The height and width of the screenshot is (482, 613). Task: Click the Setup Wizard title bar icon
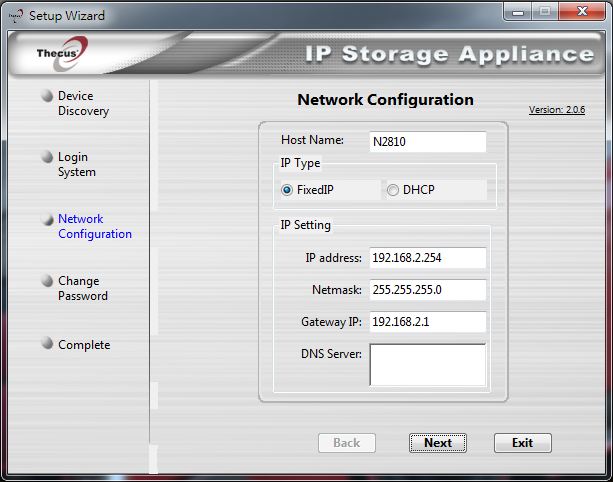16,16
